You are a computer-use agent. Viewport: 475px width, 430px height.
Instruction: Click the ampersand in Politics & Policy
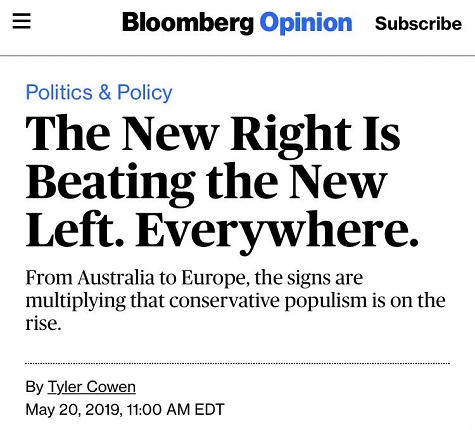pyautogui.click(x=105, y=92)
